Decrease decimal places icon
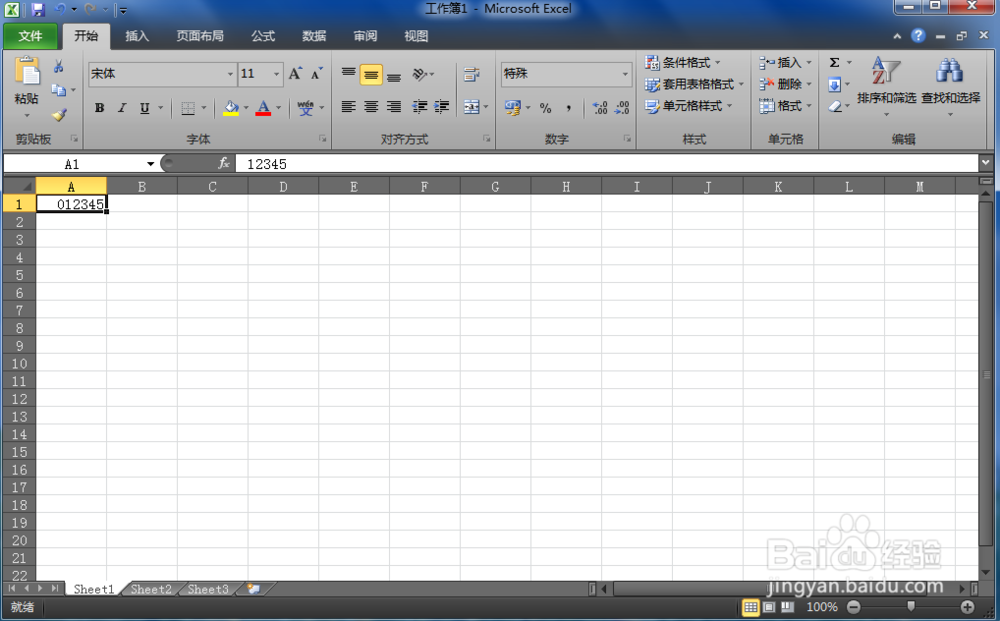The height and width of the screenshot is (621, 1000). [x=622, y=108]
